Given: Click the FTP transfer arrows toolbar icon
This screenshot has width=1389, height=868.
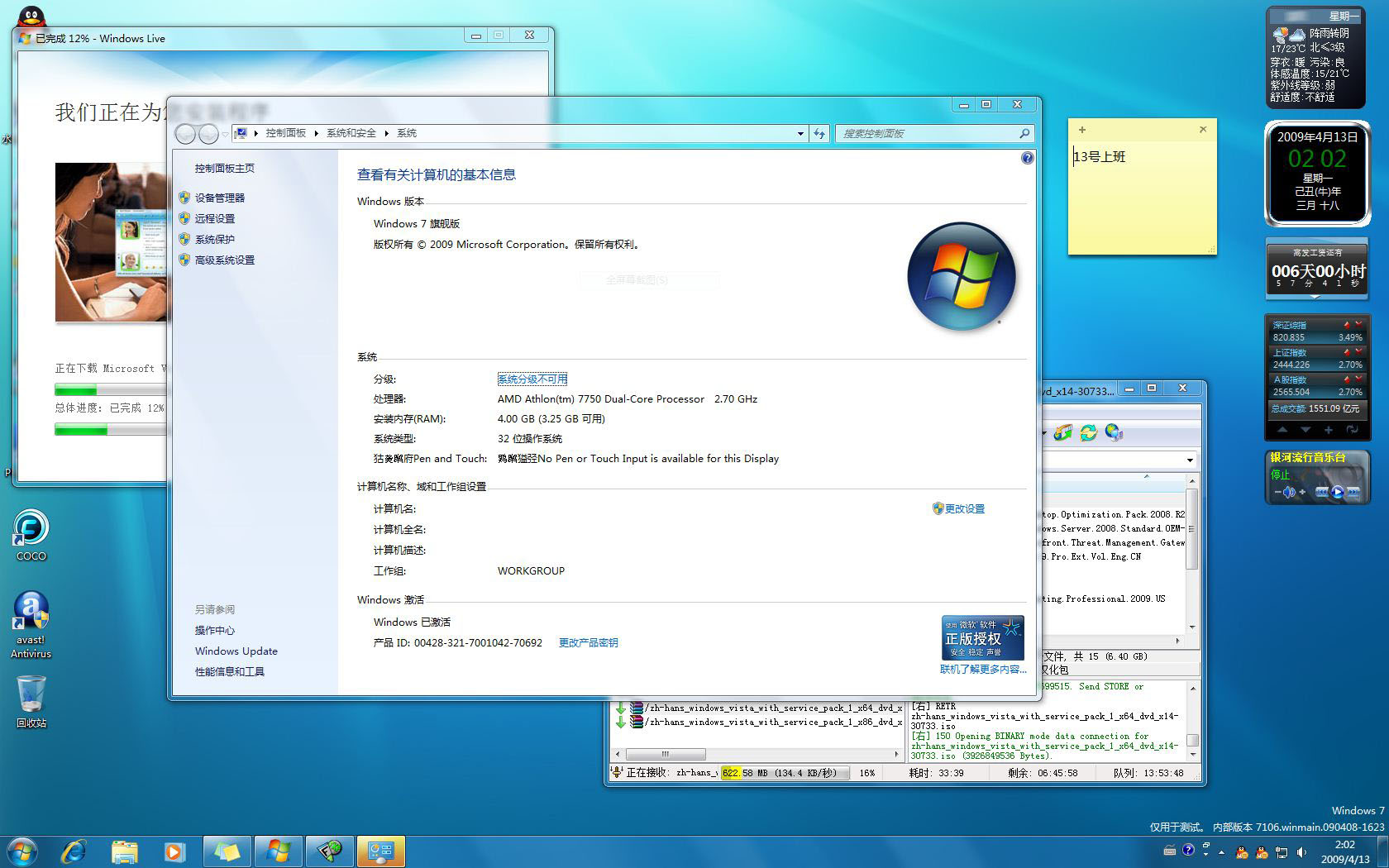Looking at the screenshot, I should (1062, 432).
